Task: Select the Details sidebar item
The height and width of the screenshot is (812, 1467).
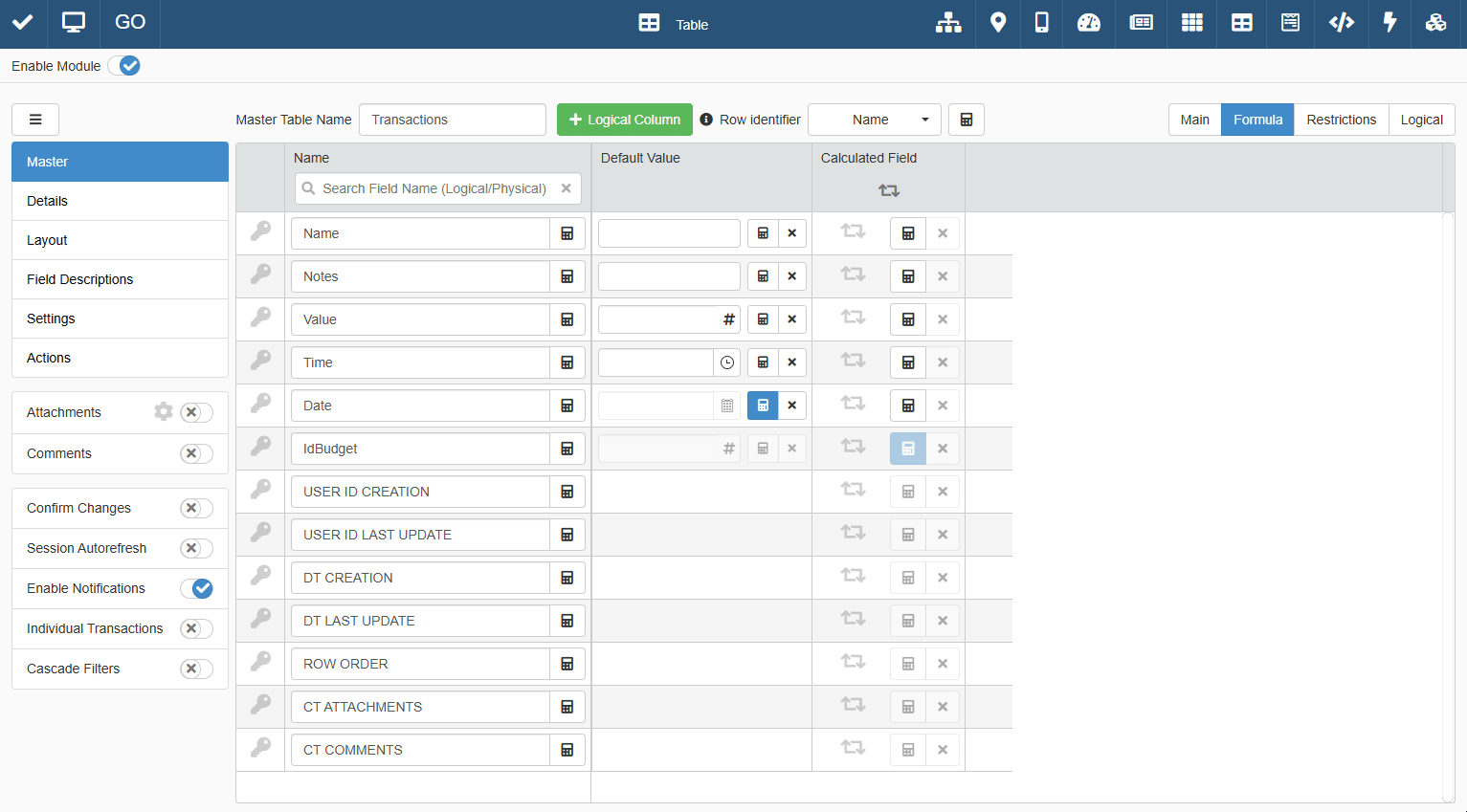Action: pyautogui.click(x=120, y=201)
